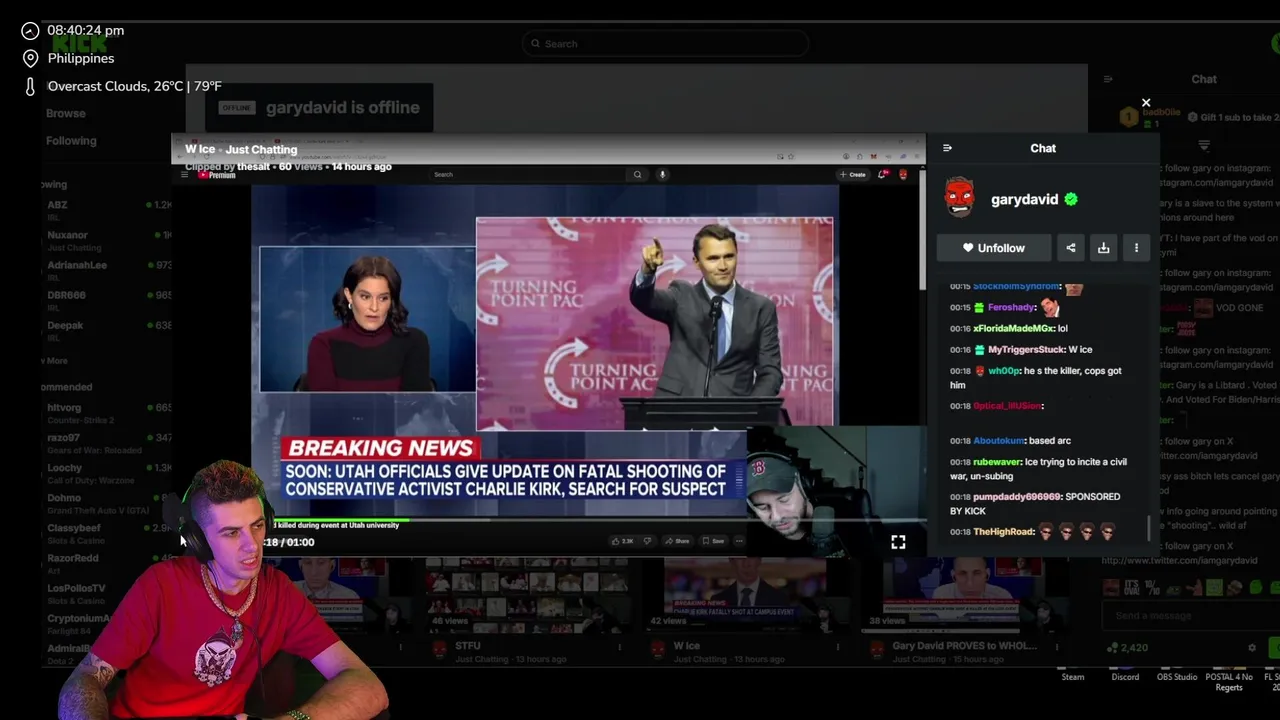1280x720 pixels.
Task: Open the background chat settings gear
Action: (x=1252, y=648)
